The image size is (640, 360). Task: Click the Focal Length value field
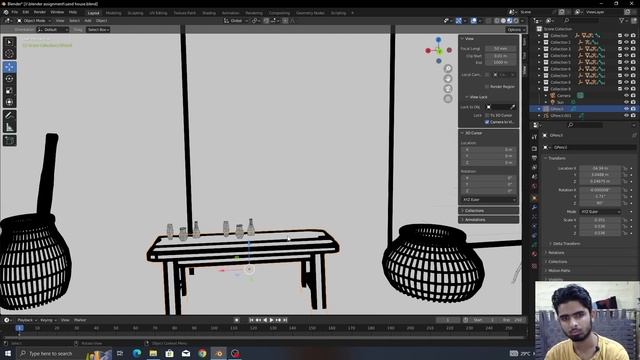(x=501, y=49)
